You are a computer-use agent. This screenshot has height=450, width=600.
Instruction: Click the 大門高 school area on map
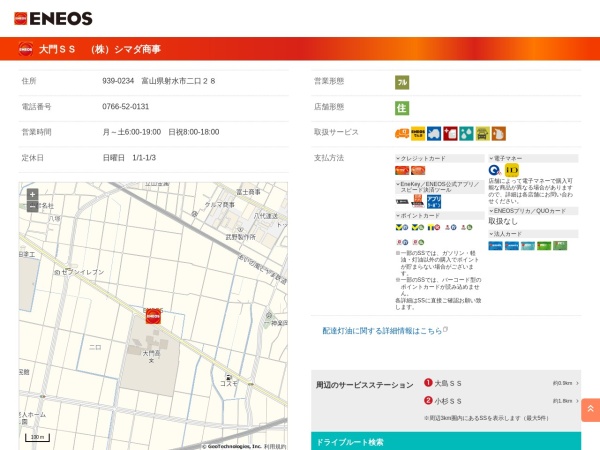(x=151, y=354)
